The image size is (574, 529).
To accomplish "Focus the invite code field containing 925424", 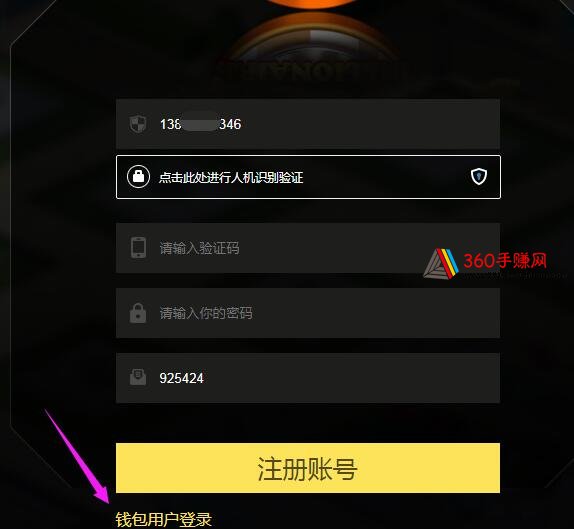I will 308,378.
